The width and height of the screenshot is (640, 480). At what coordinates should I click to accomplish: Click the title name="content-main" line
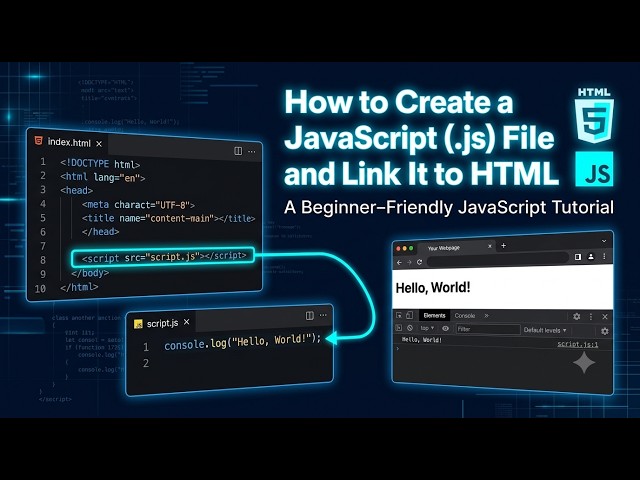(168, 218)
